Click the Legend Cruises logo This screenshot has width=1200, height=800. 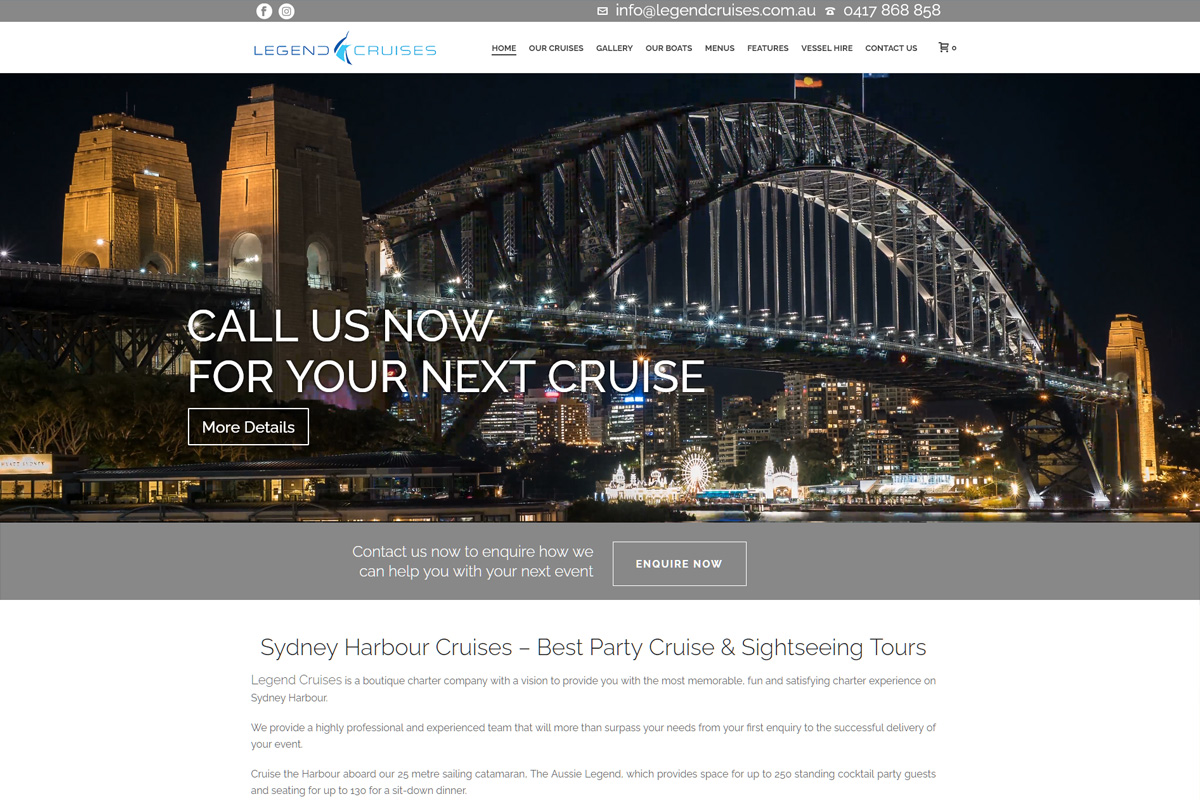click(345, 48)
